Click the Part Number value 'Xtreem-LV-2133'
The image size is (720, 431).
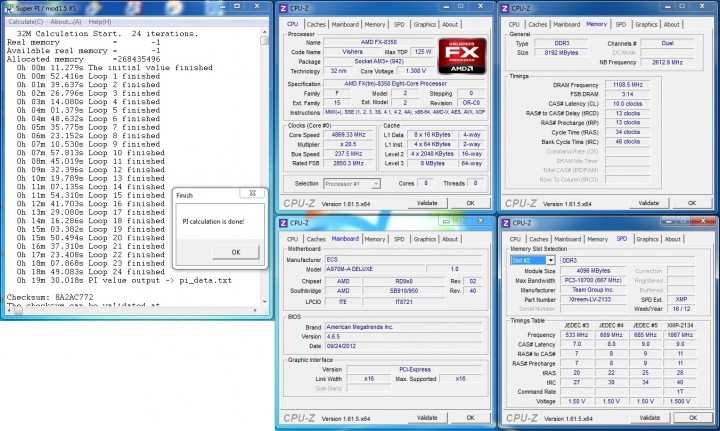[593, 299]
